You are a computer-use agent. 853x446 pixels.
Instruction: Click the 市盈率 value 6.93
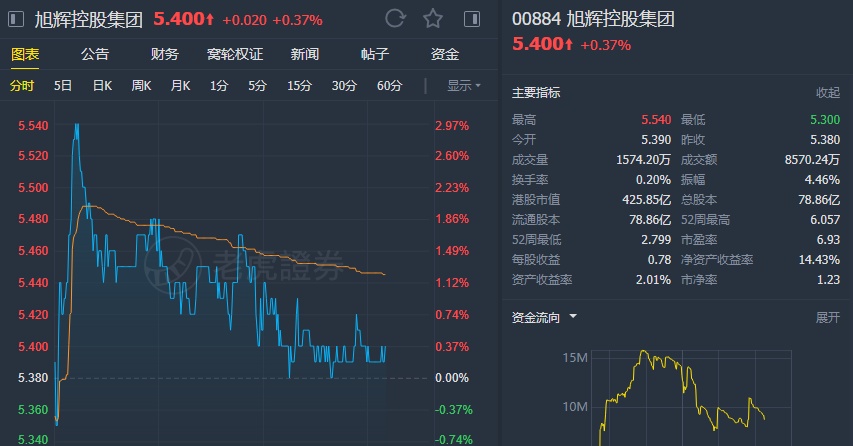tap(829, 240)
